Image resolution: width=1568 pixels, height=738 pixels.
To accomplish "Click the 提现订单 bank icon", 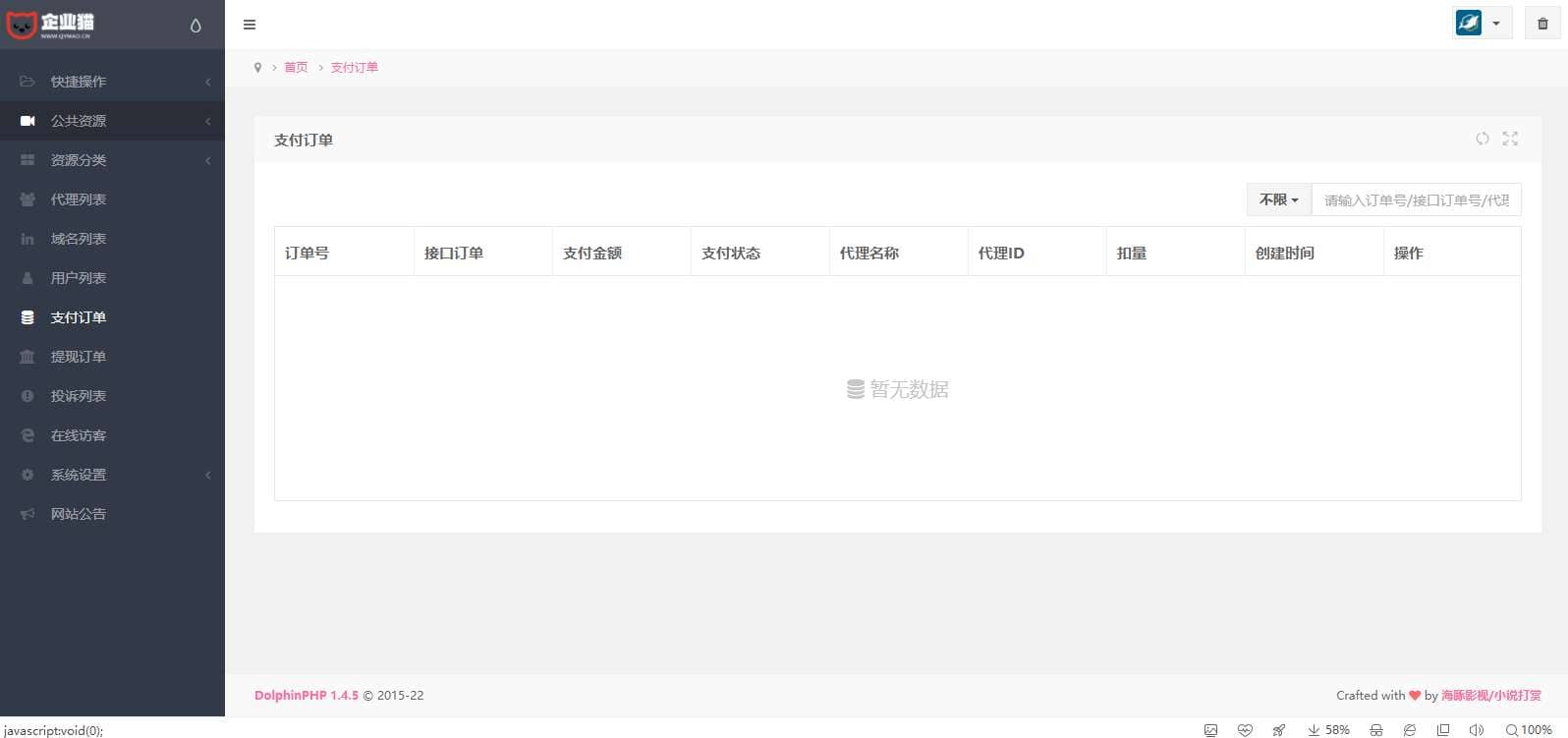I will point(28,357).
